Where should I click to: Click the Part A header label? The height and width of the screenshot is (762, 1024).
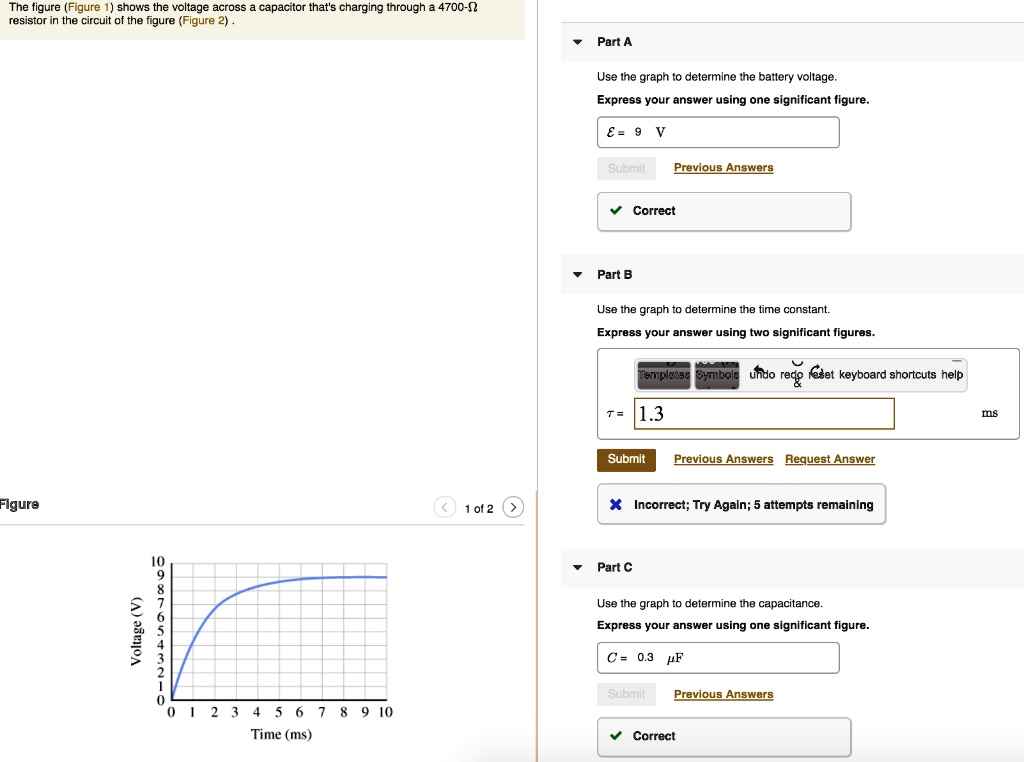coord(615,42)
